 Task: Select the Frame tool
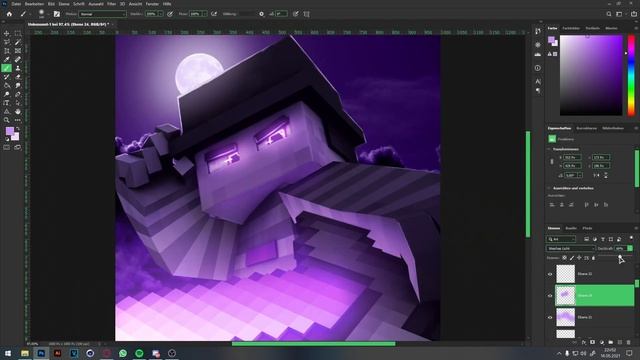18,51
